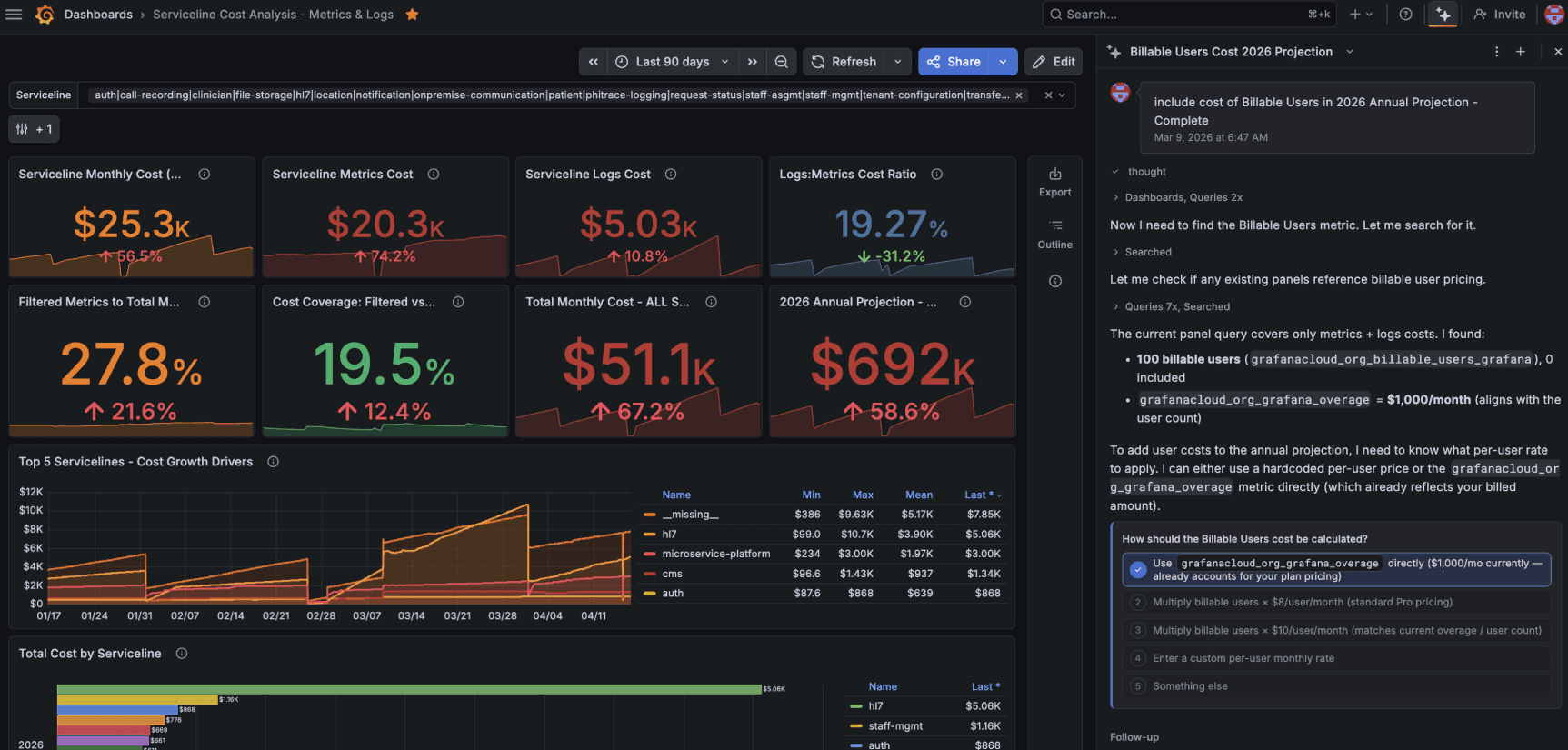Show info for Total Monthly Cost panel
Image resolution: width=1568 pixels, height=750 pixels.
click(x=712, y=302)
